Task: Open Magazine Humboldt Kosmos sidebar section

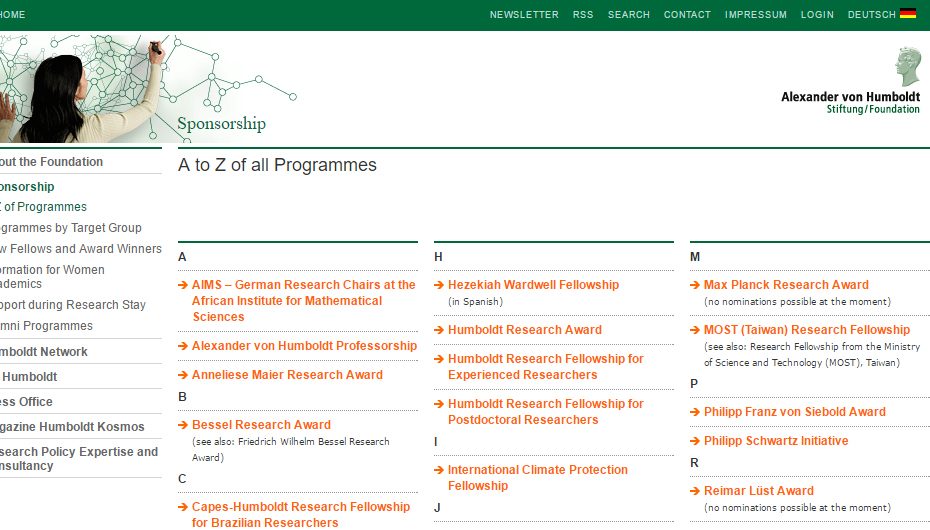Action: pyautogui.click(x=72, y=426)
